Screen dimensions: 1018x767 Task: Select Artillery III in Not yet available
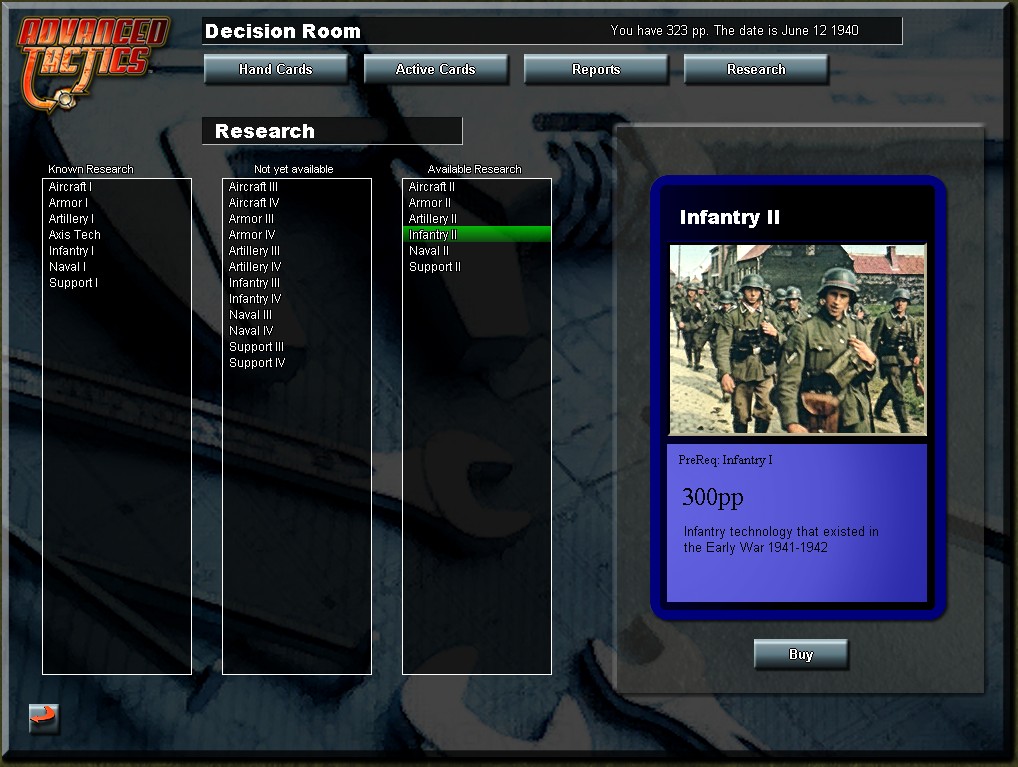(x=297, y=251)
